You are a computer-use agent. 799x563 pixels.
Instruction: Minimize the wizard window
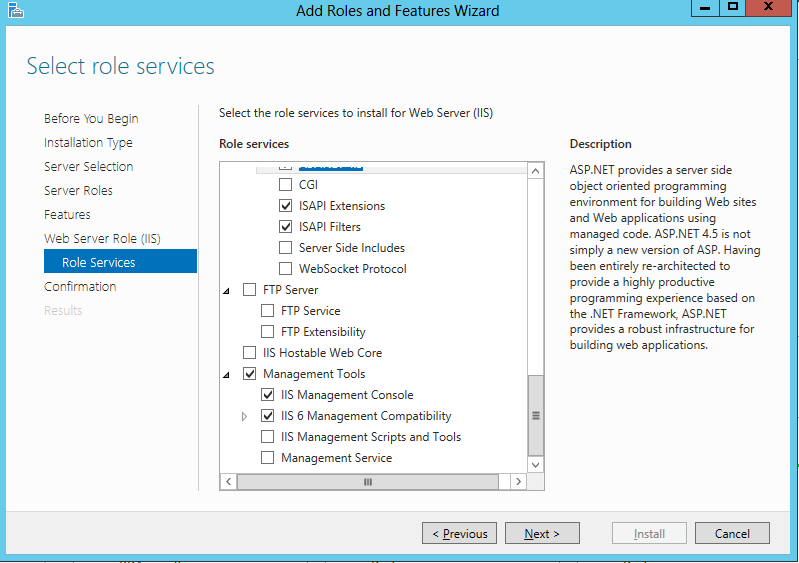(705, 8)
